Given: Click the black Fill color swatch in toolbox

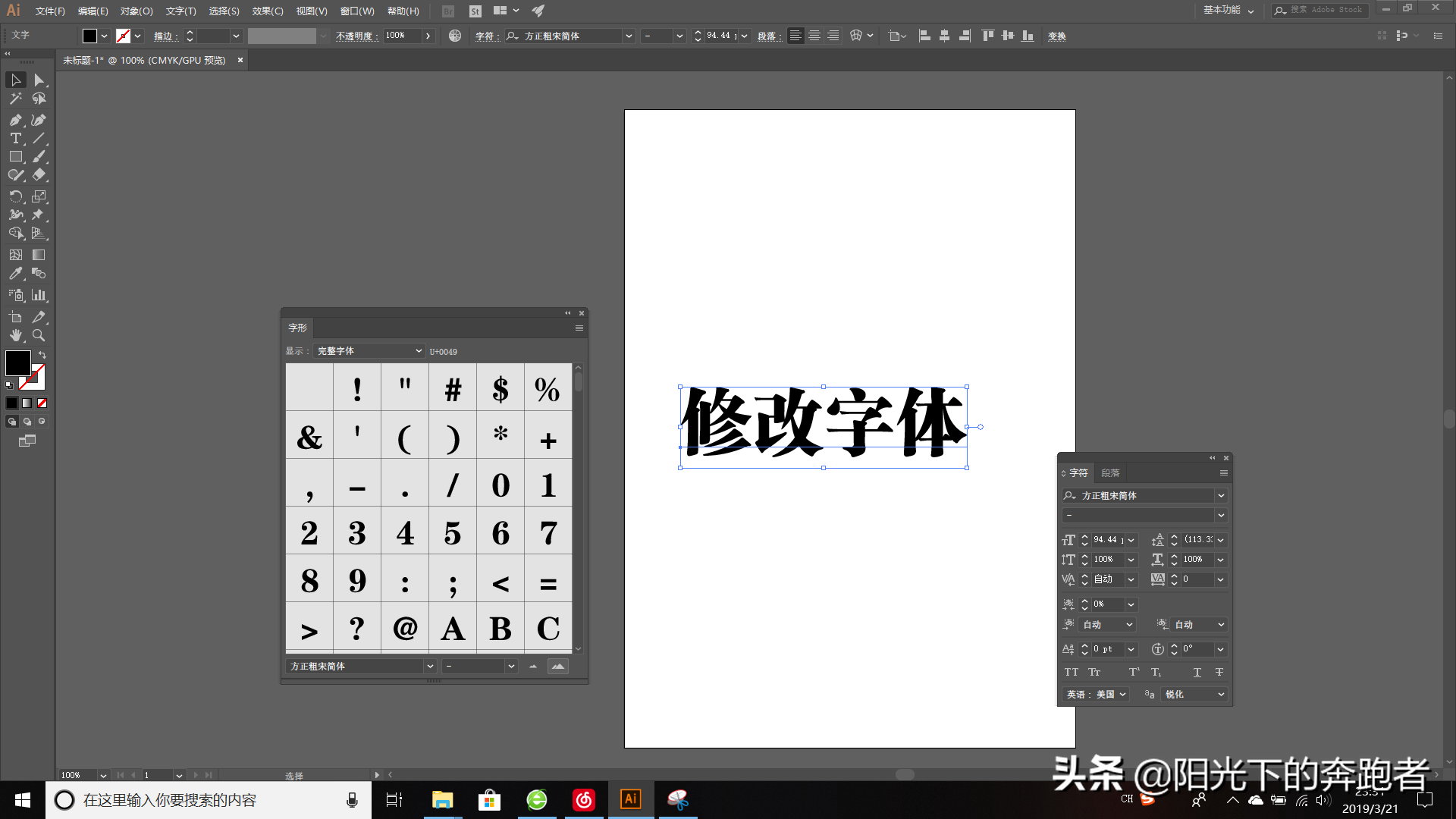Looking at the screenshot, I should click(x=17, y=363).
